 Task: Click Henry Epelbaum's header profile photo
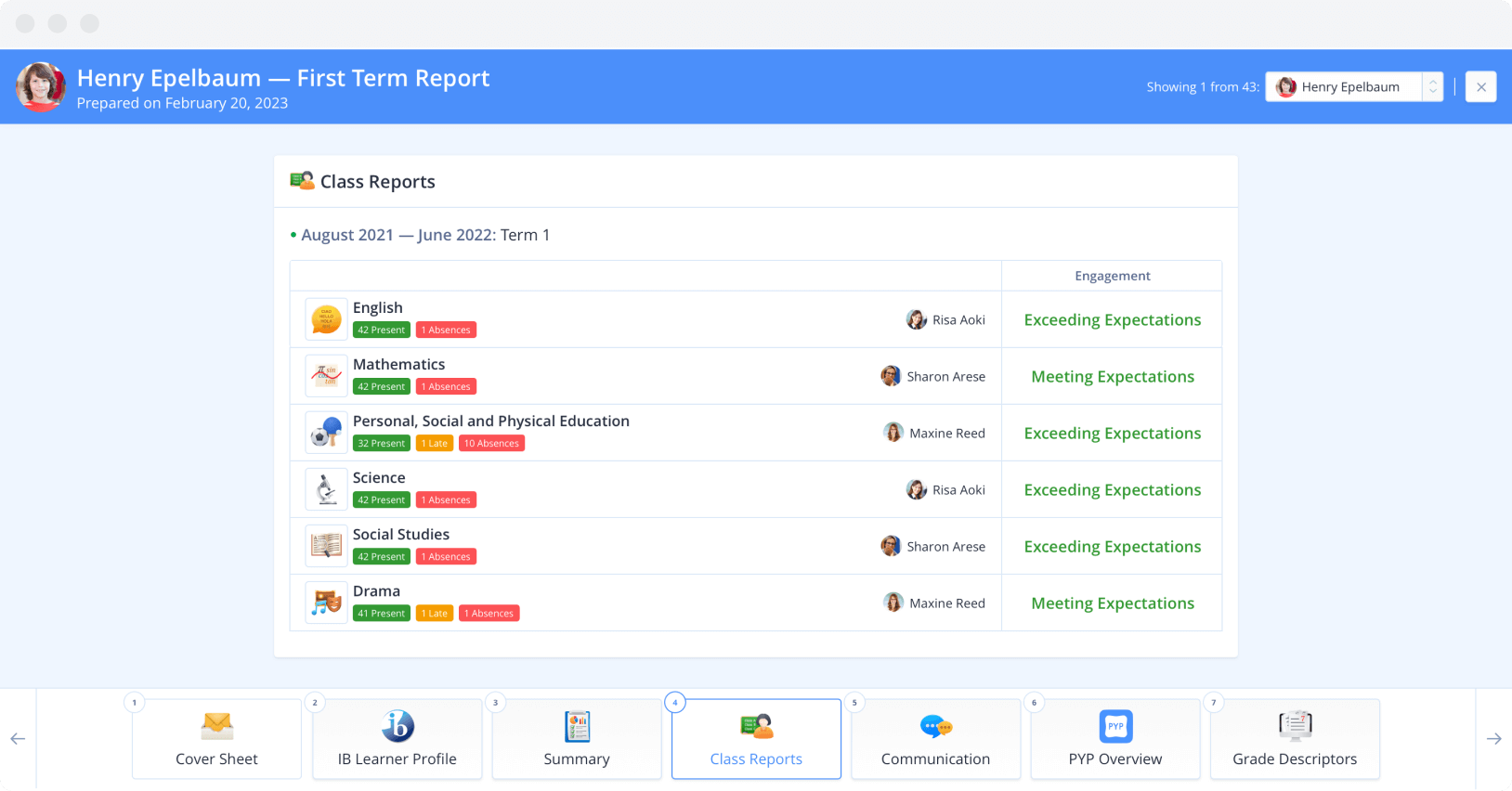point(41,87)
